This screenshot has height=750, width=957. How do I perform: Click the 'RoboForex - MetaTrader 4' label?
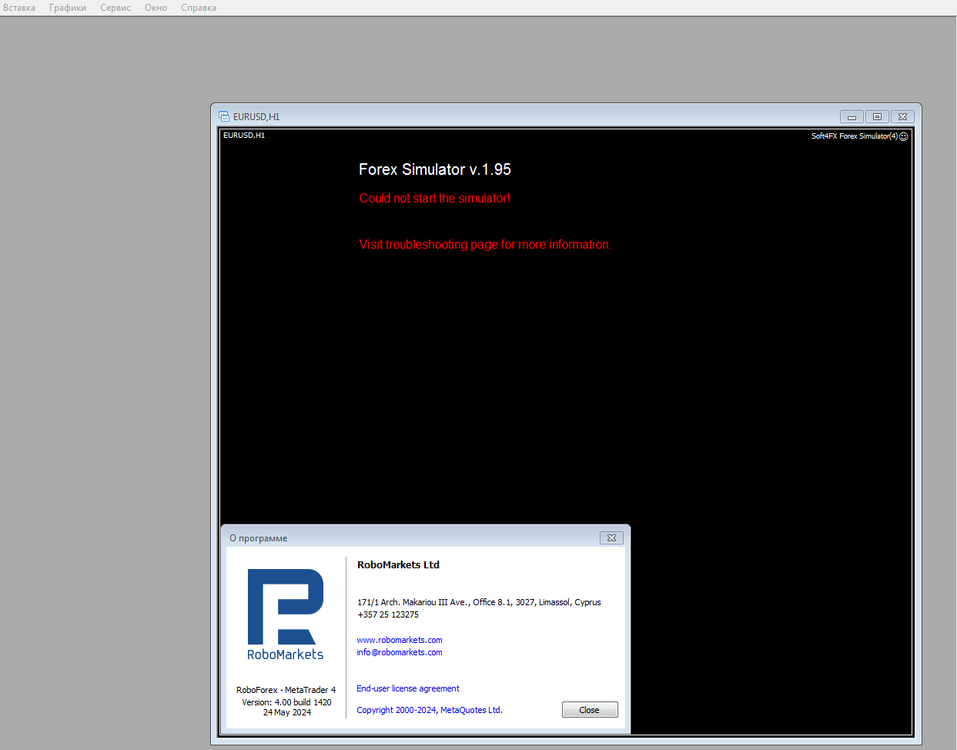[286, 690]
